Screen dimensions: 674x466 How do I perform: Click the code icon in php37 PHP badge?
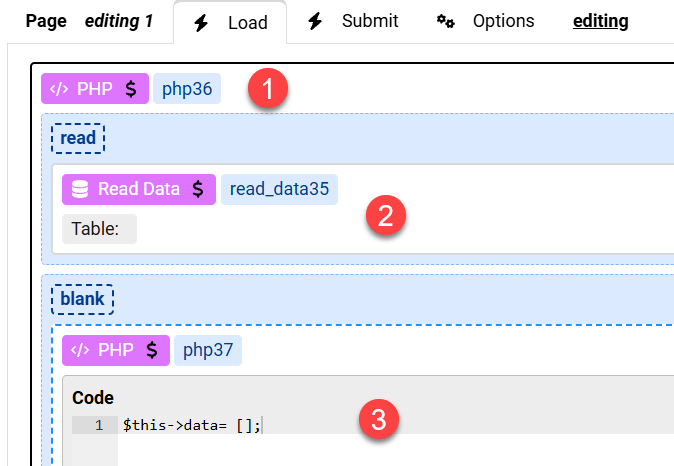click(80, 350)
